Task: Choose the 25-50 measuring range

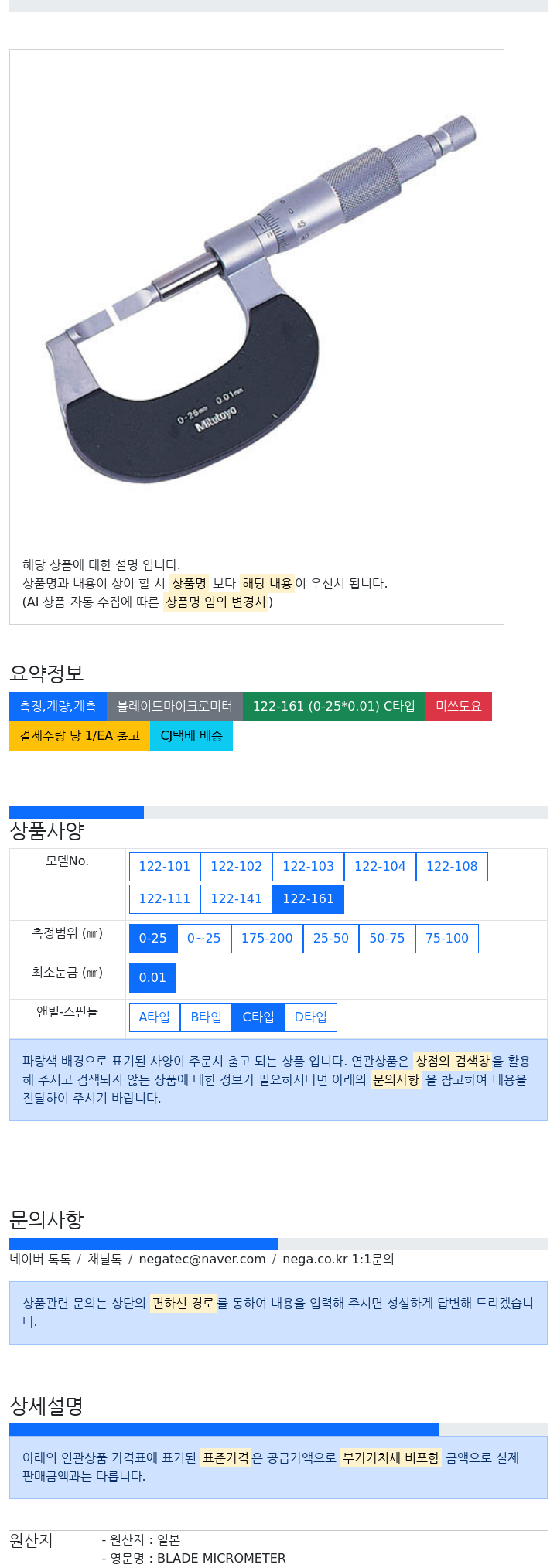Action: coord(331,939)
